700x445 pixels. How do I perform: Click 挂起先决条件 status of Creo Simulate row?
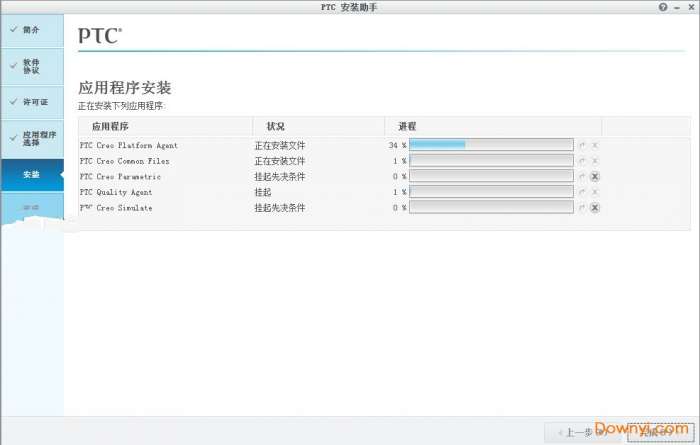pyautogui.click(x=280, y=208)
